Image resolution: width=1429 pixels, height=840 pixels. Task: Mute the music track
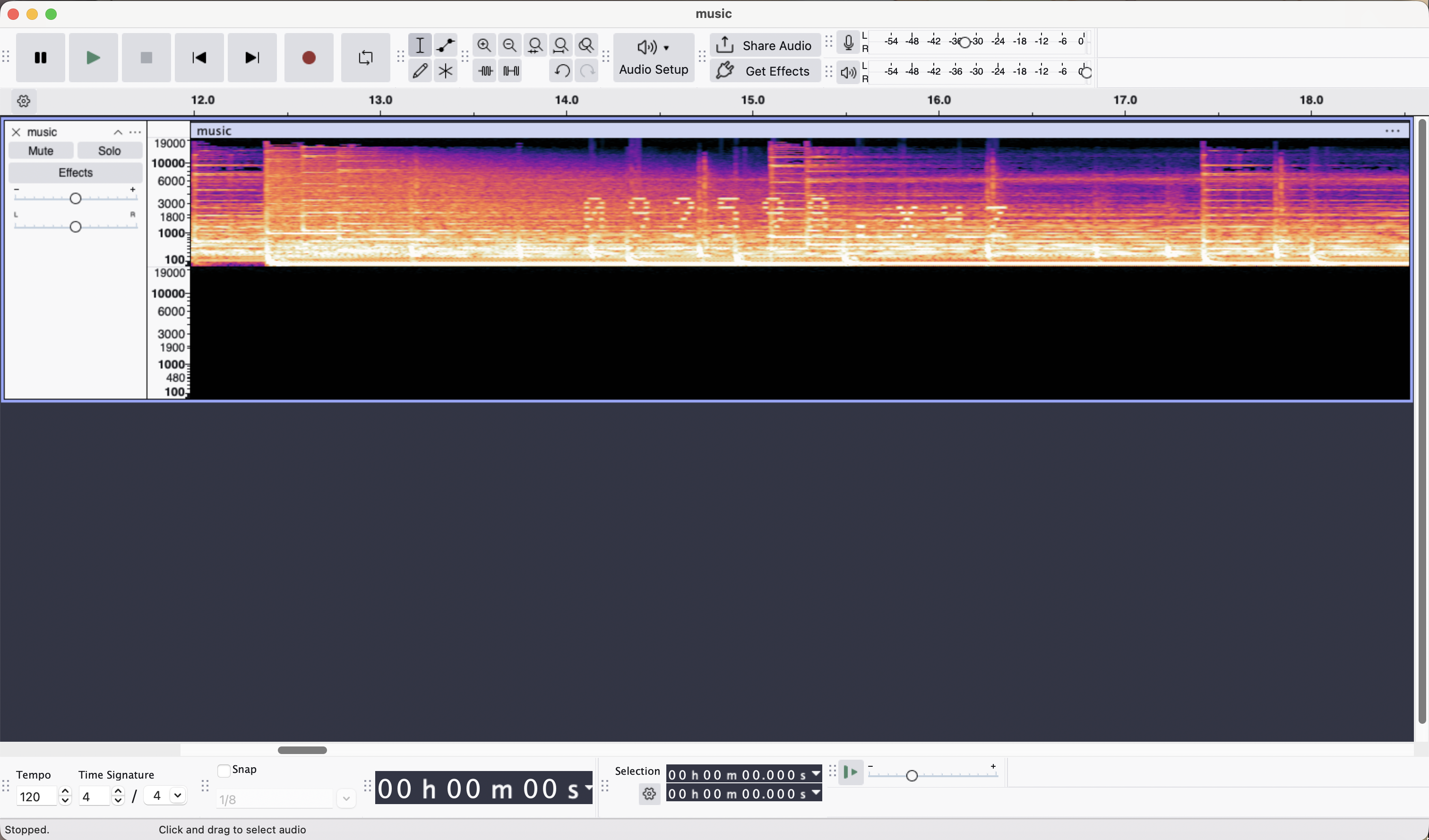tap(41, 151)
